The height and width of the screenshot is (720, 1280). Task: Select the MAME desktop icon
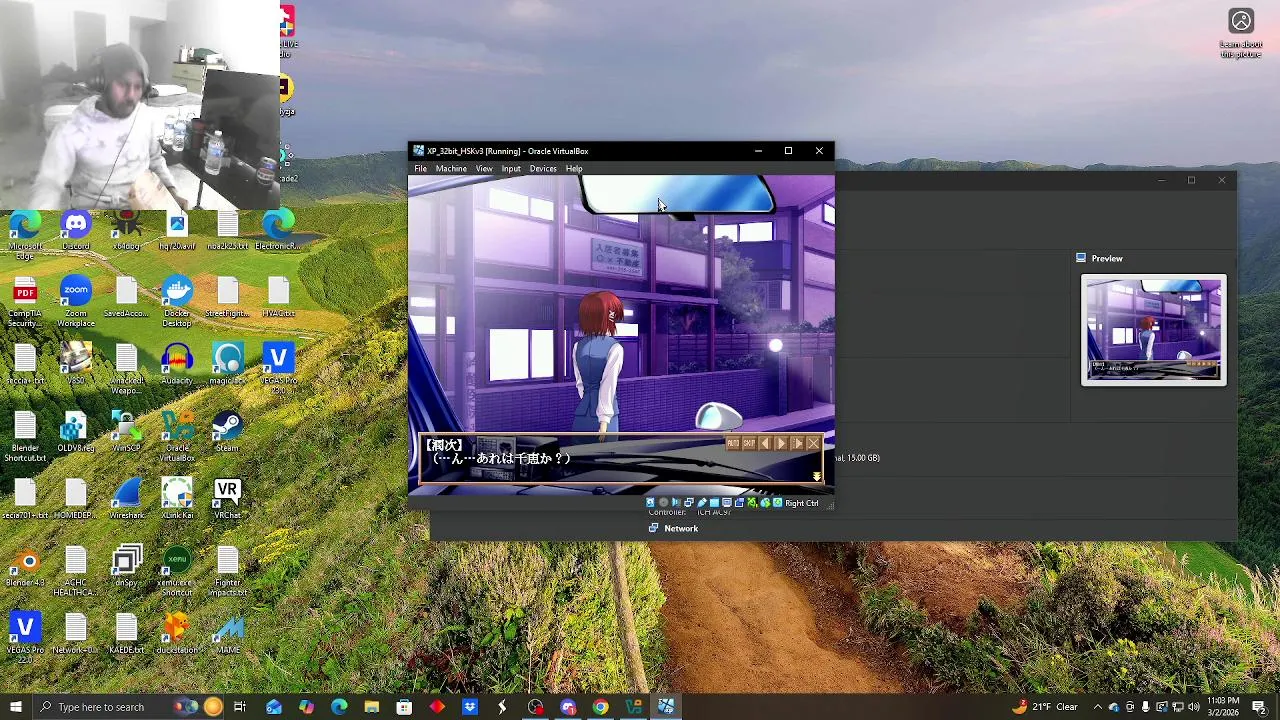coord(227,633)
